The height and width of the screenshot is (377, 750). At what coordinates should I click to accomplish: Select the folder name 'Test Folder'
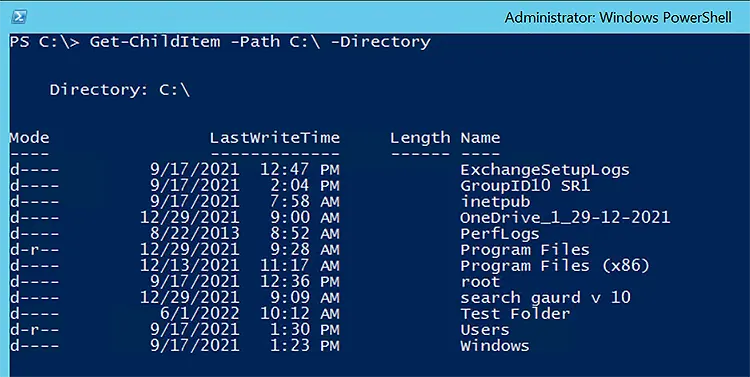[x=515, y=314]
